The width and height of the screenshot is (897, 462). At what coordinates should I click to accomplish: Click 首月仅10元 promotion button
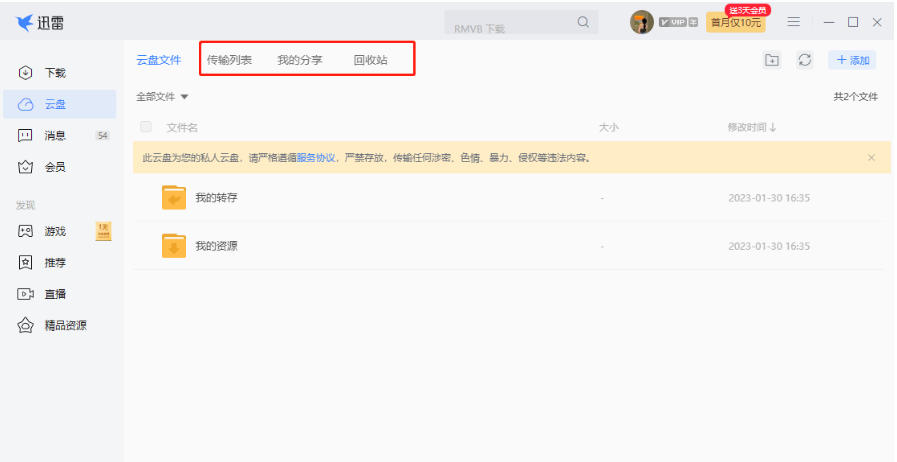736,23
